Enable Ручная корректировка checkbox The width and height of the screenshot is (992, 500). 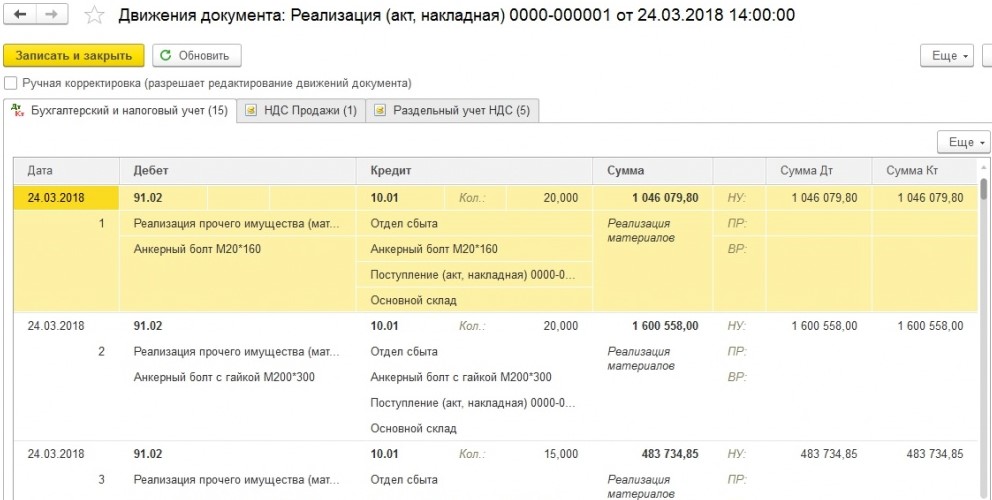point(11,83)
